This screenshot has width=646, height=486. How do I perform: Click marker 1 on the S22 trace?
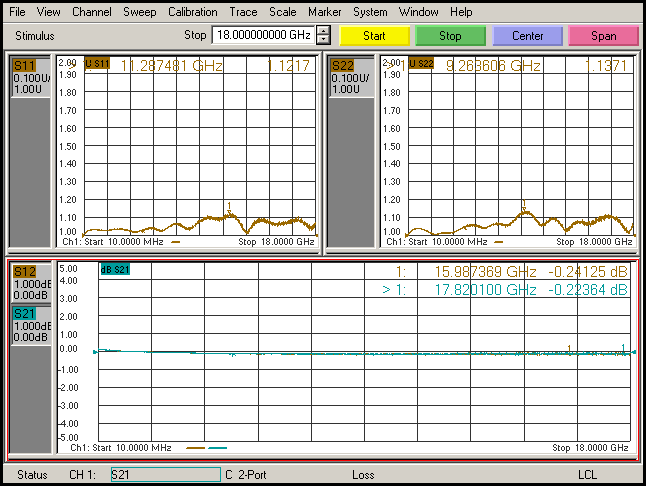[523, 205]
